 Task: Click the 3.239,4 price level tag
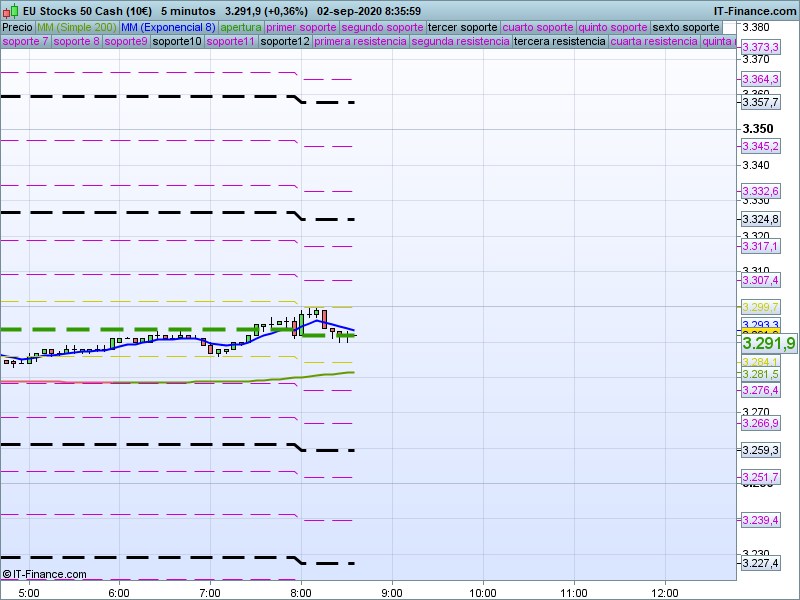pos(760,520)
